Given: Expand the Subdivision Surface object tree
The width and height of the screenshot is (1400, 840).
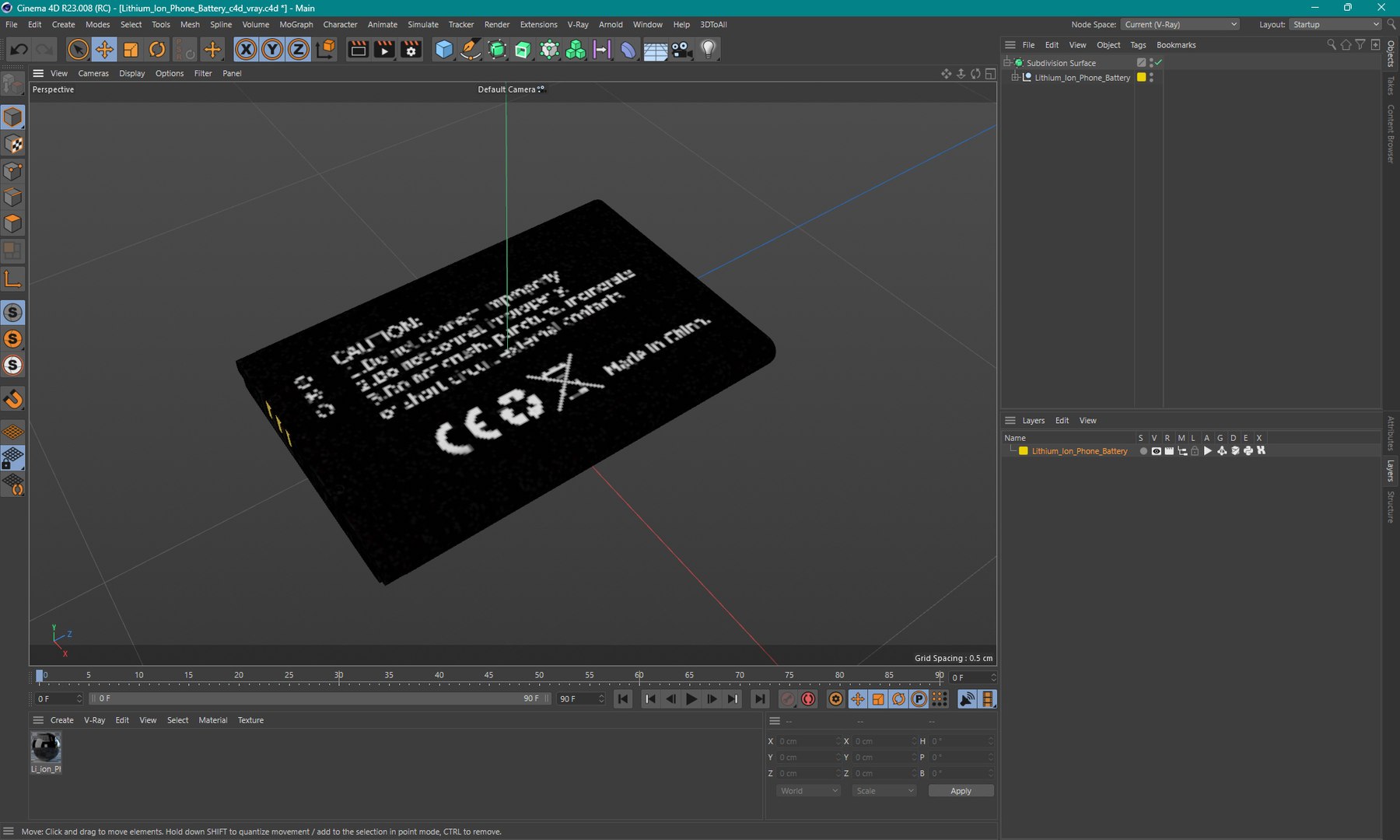Looking at the screenshot, I should pyautogui.click(x=1007, y=62).
